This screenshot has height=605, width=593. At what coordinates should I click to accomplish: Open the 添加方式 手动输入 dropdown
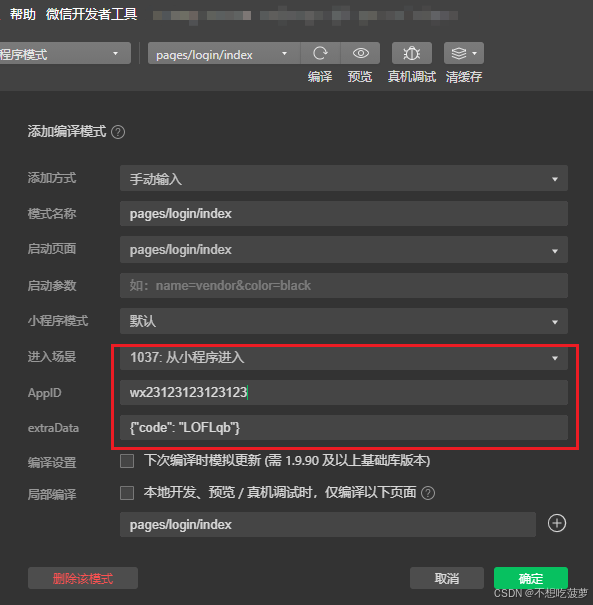tap(344, 178)
